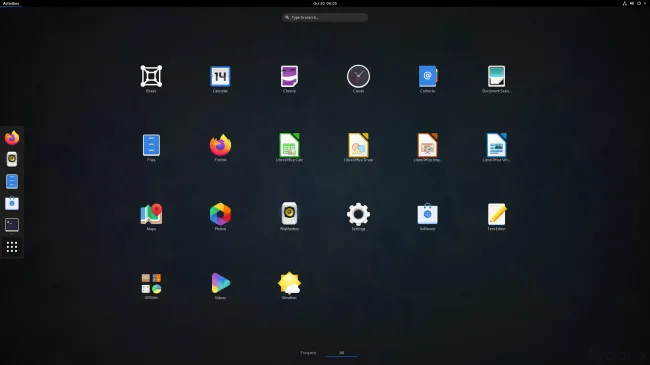This screenshot has width=650, height=365.
Task: Click the network status icon in top bar
Action: (x=624, y=3)
